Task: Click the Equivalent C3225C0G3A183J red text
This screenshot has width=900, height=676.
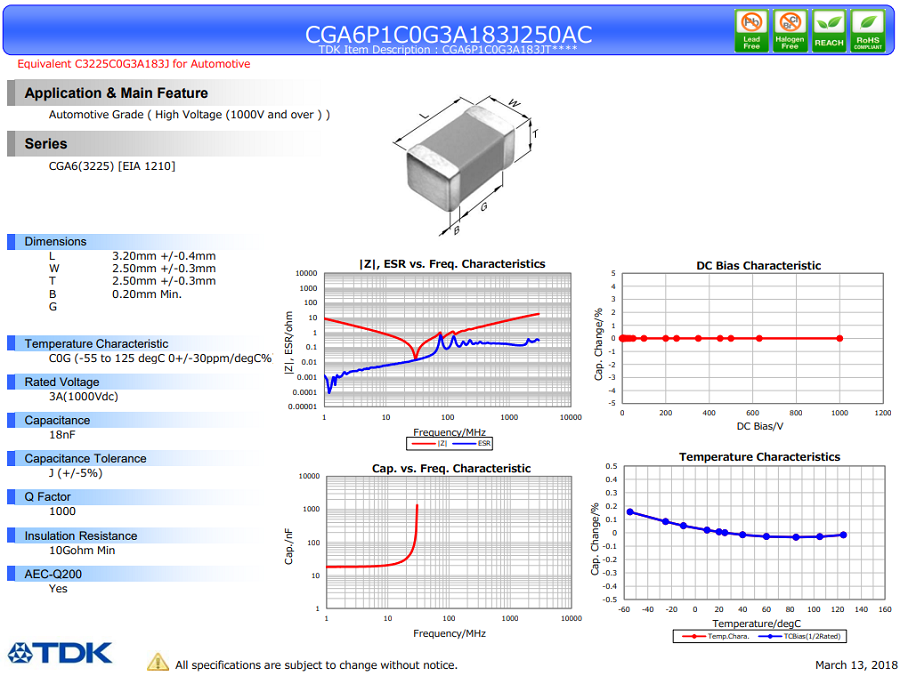Action: pos(134,64)
